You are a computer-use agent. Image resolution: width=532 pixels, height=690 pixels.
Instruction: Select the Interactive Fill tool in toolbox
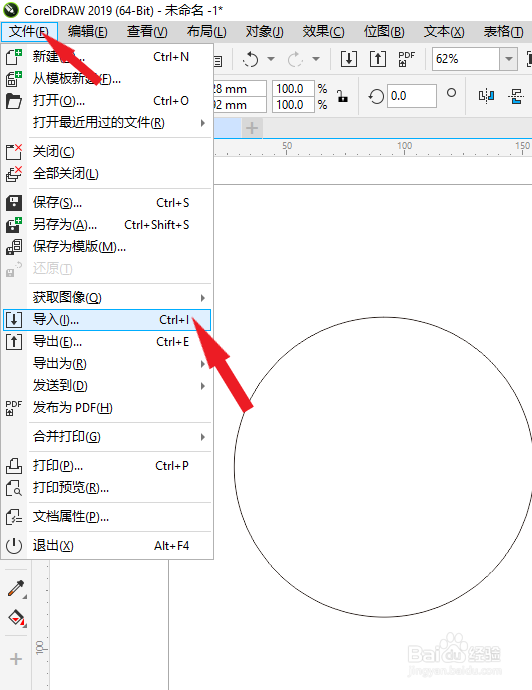click(17, 618)
